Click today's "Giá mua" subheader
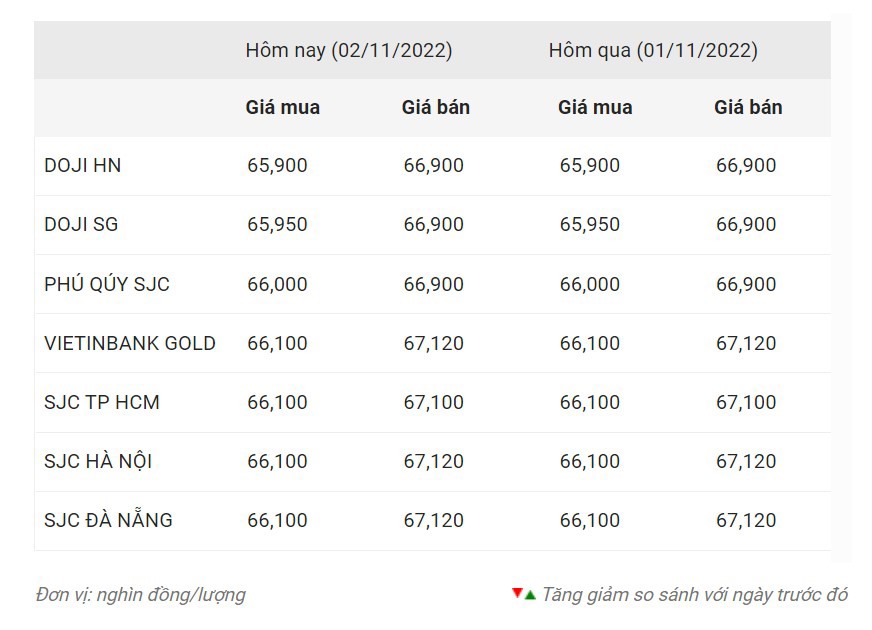Viewport: 872px width, 630px height. 283,107
